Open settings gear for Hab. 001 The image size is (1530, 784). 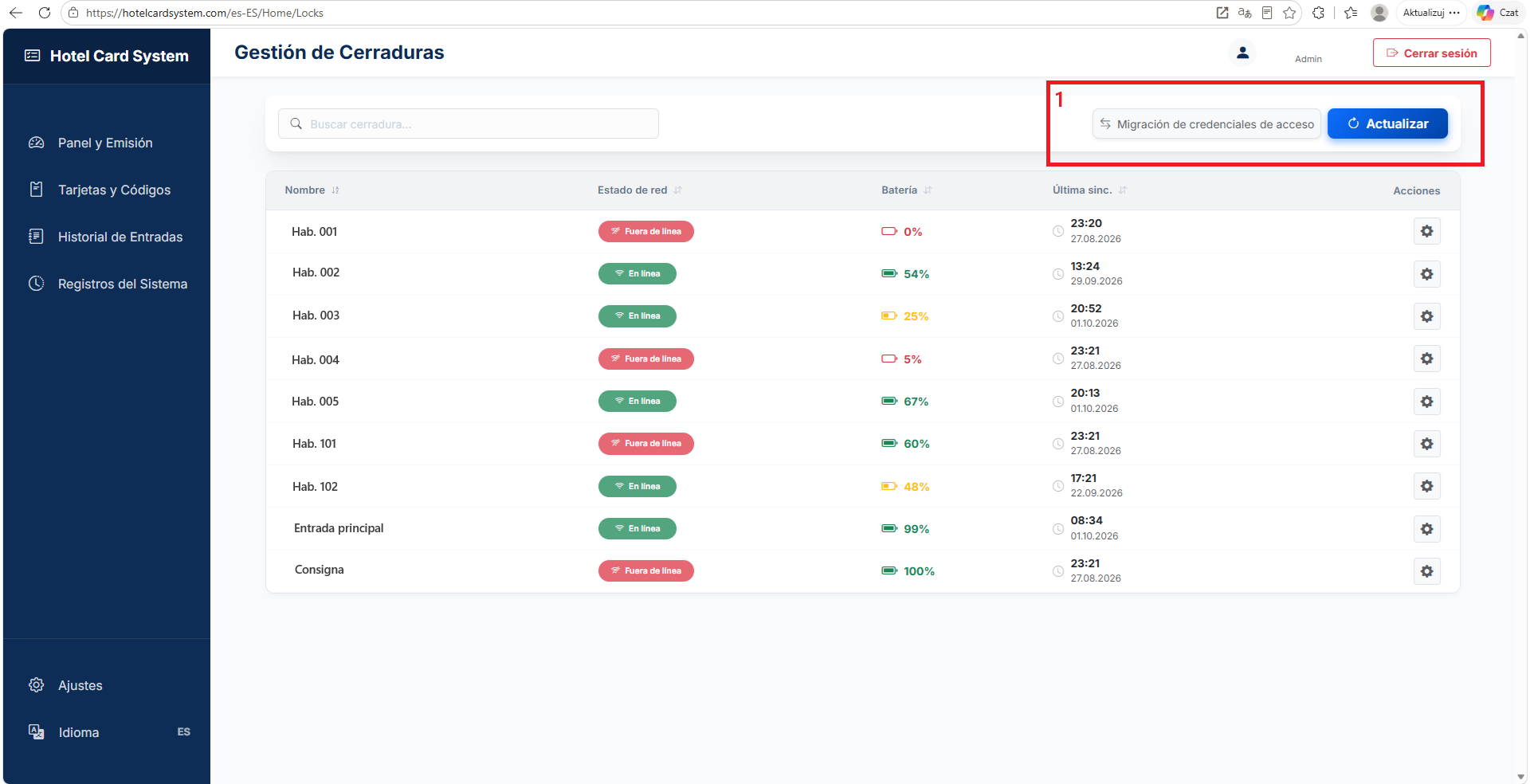[x=1426, y=231]
